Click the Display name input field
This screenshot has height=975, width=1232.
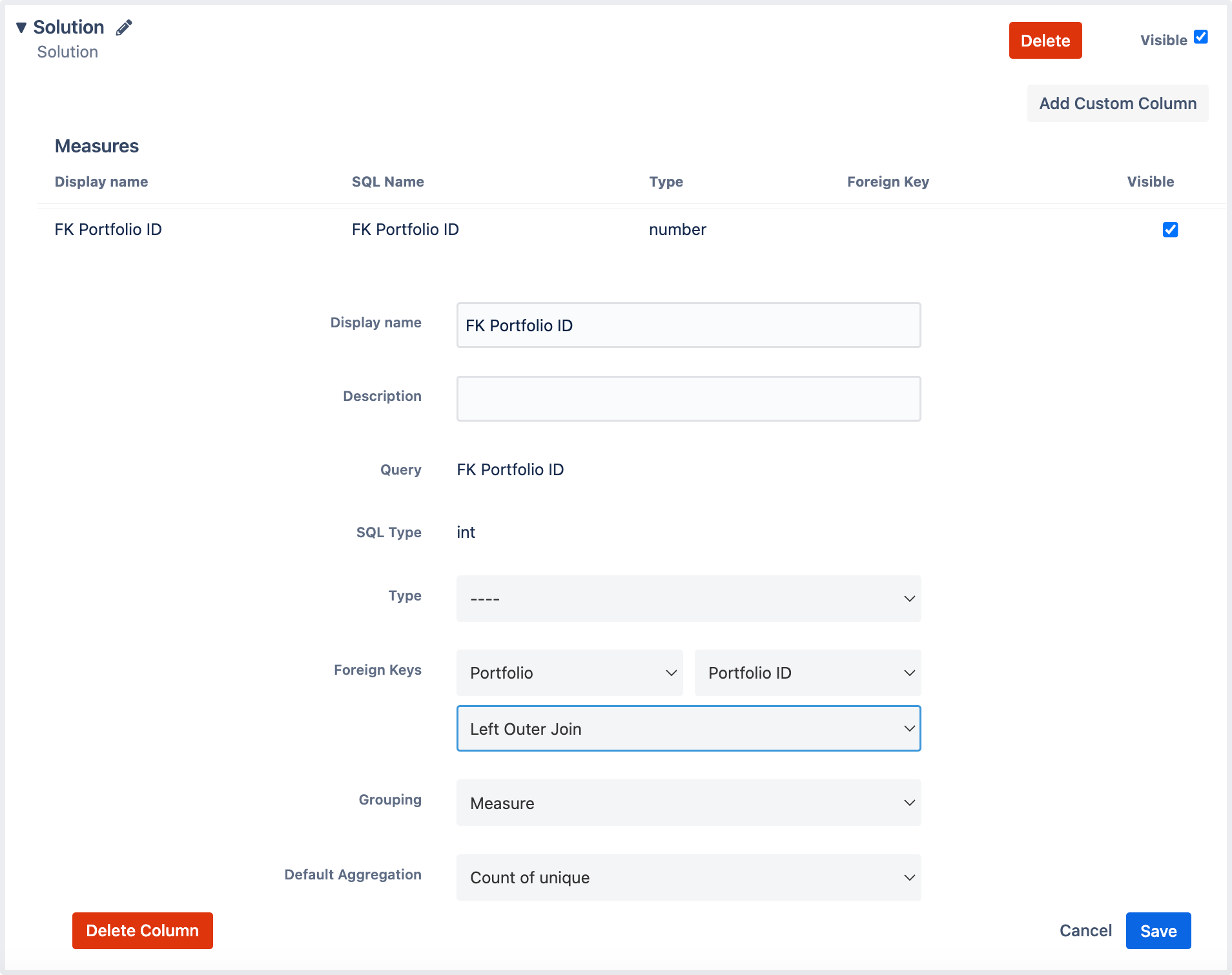[x=688, y=325]
